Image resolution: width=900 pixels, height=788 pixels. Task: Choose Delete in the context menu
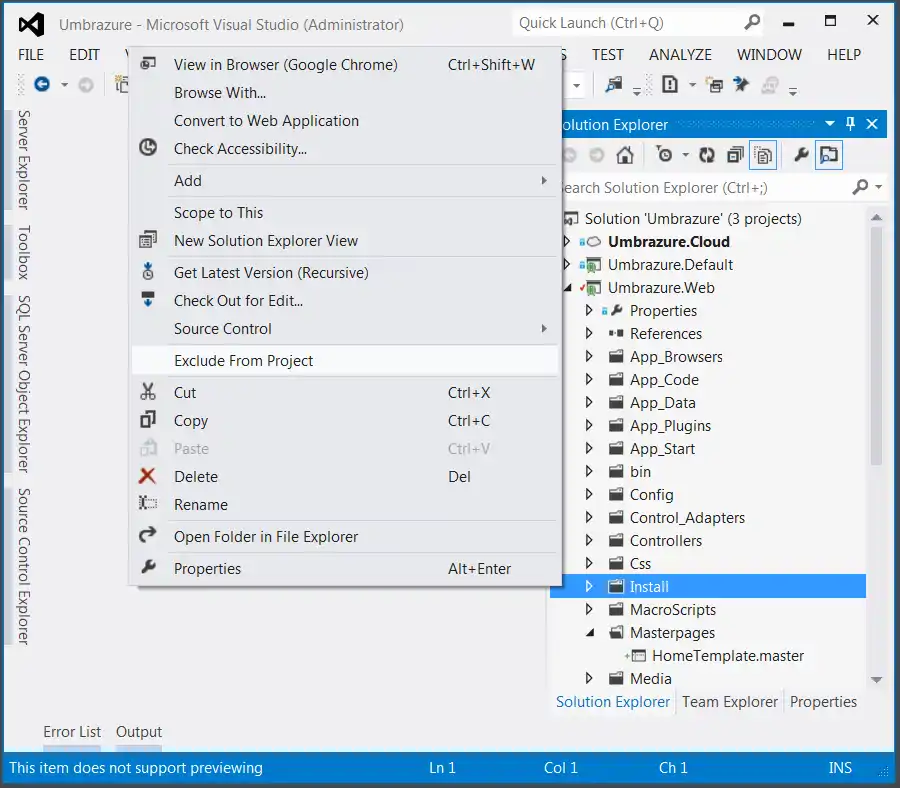[x=345, y=477]
